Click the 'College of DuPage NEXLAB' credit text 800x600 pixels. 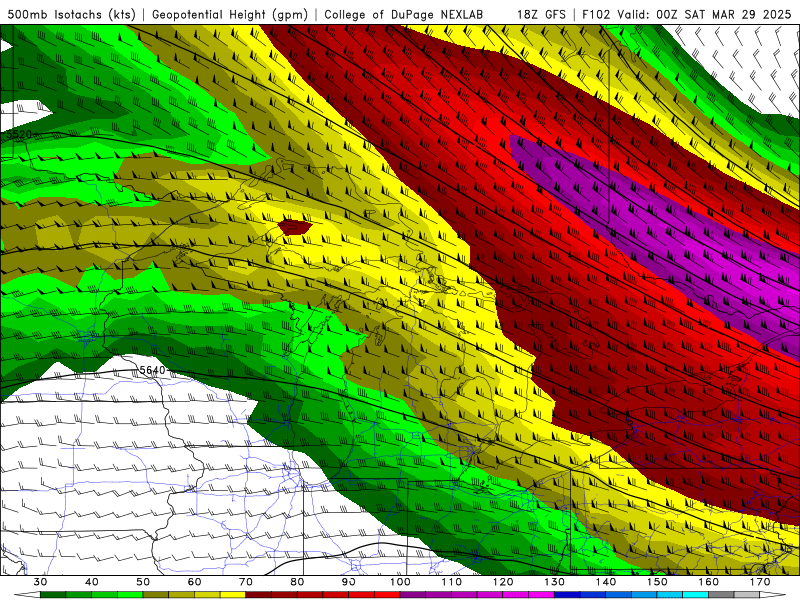(403, 14)
